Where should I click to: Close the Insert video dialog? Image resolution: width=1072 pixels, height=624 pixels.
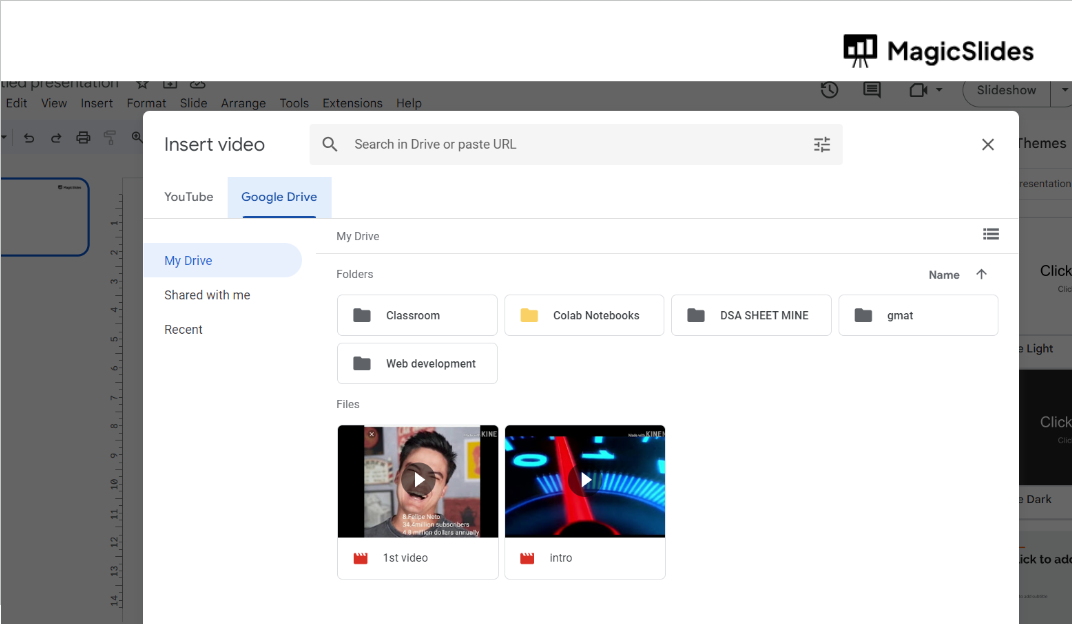pyautogui.click(x=987, y=145)
